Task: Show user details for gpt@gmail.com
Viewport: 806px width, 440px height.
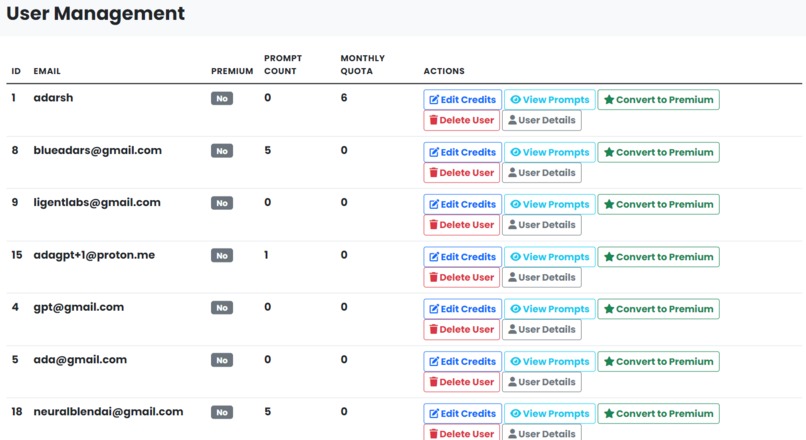Action: 542,329
